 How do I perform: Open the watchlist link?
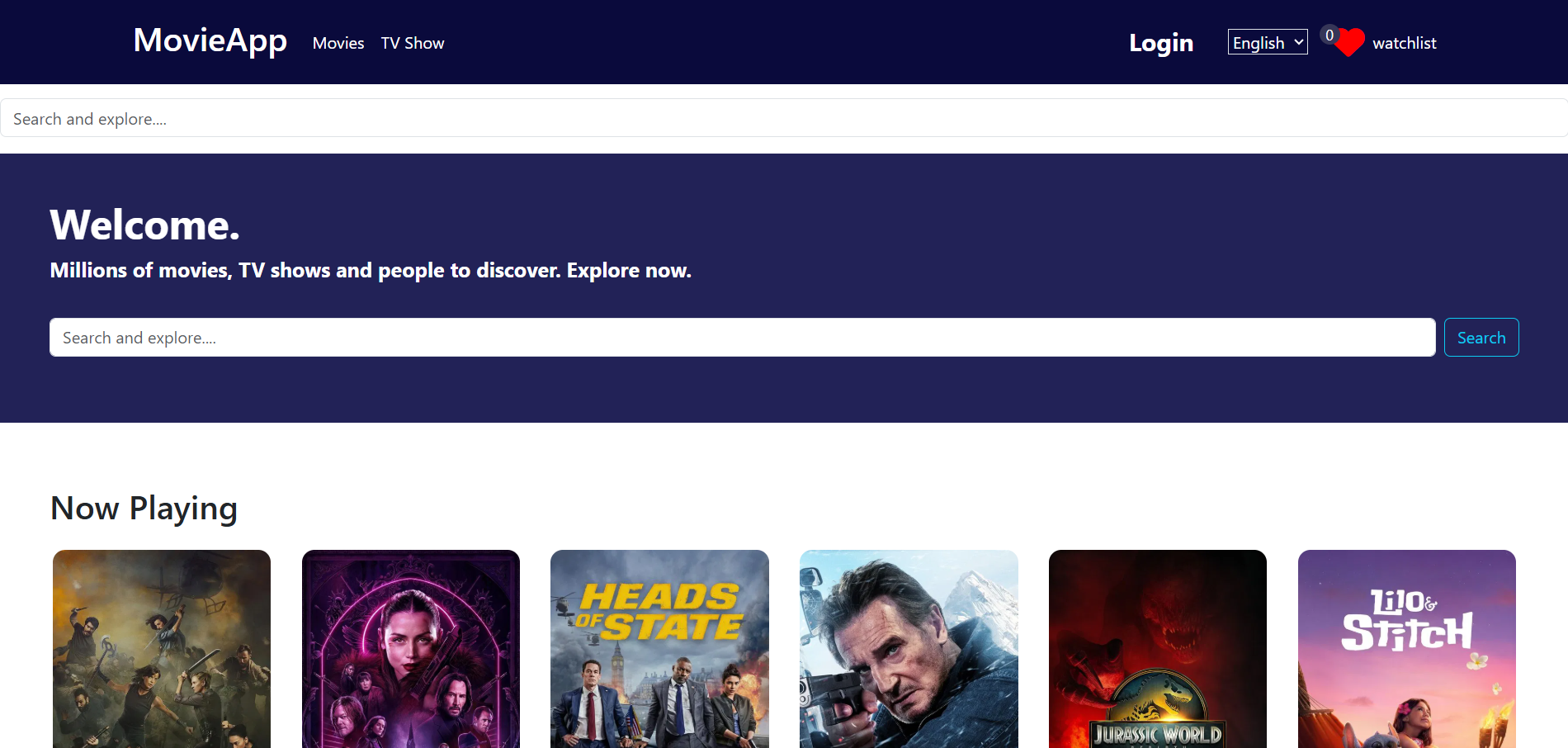1405,43
